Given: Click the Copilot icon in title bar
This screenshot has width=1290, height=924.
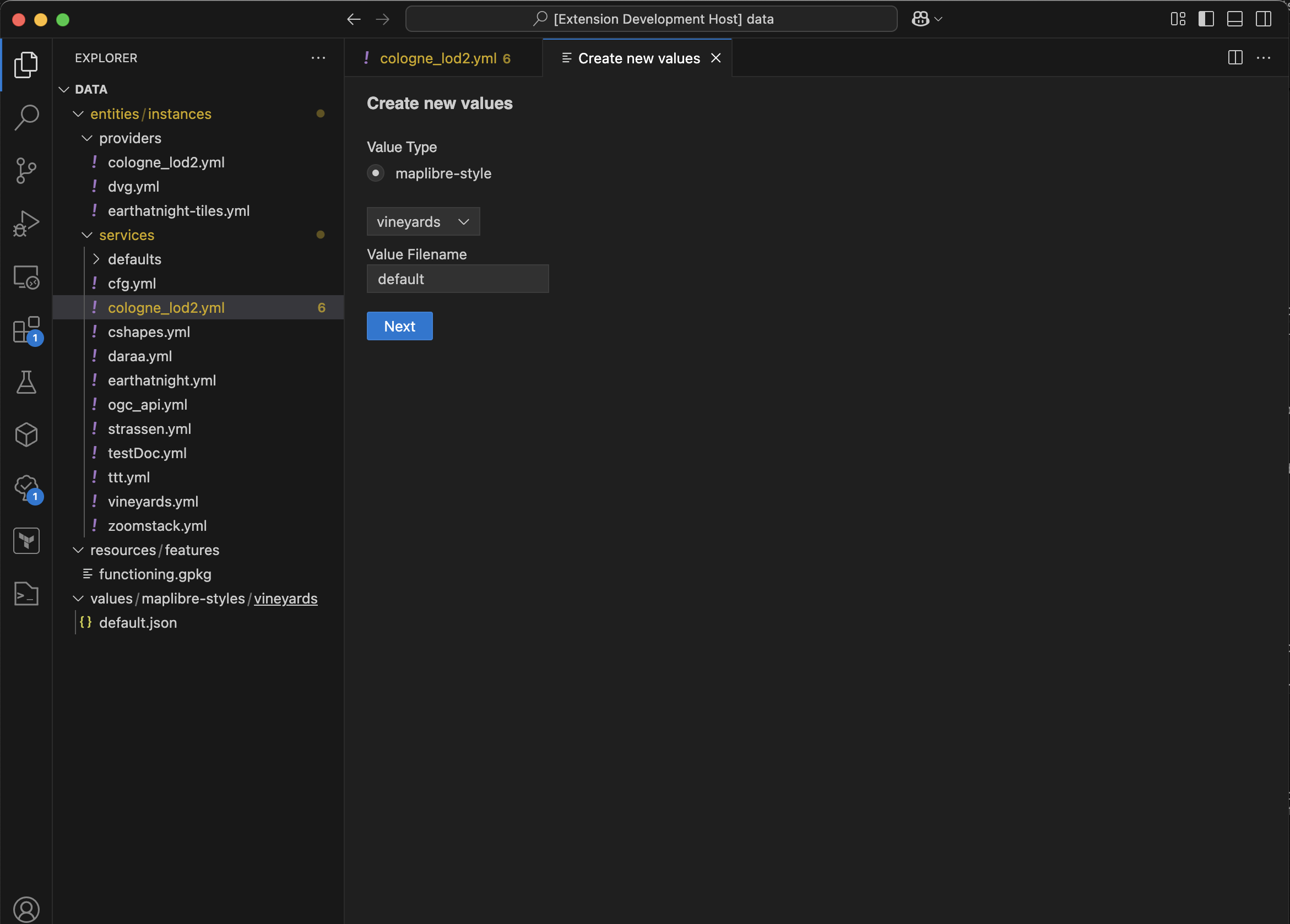Looking at the screenshot, I should point(920,19).
